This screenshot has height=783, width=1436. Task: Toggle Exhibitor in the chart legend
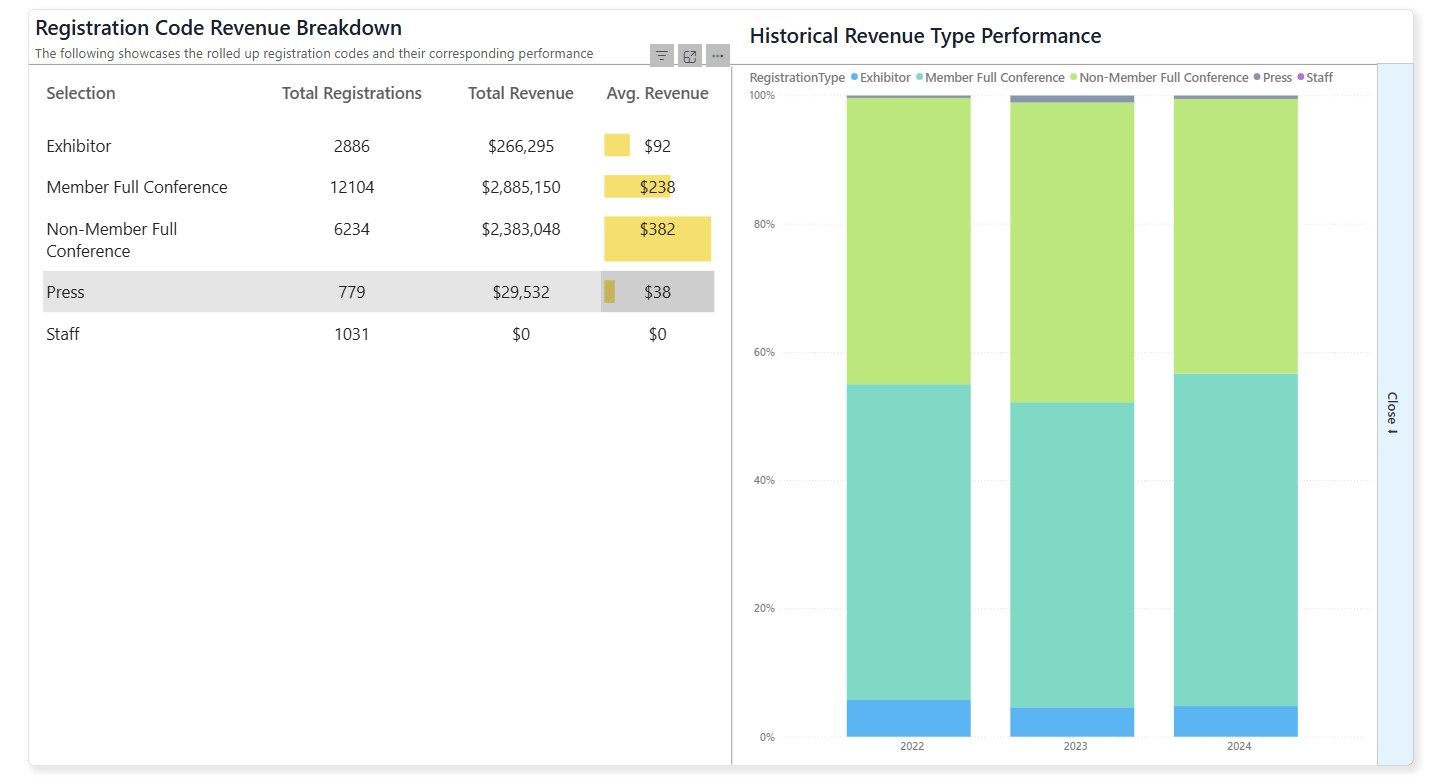(884, 78)
